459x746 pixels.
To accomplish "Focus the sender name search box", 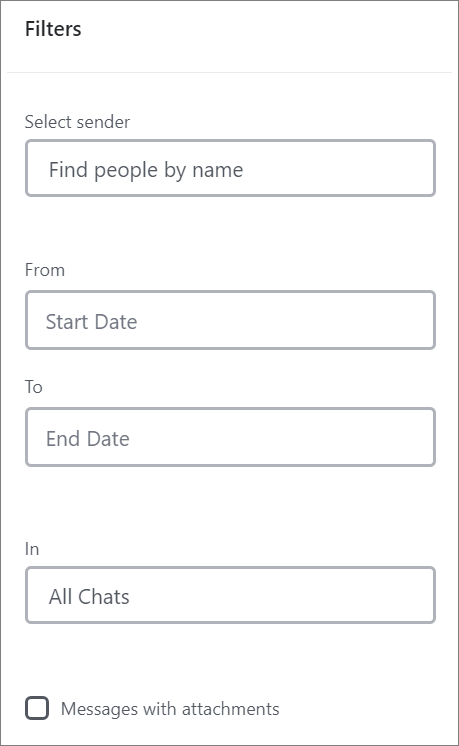I will click(230, 168).
